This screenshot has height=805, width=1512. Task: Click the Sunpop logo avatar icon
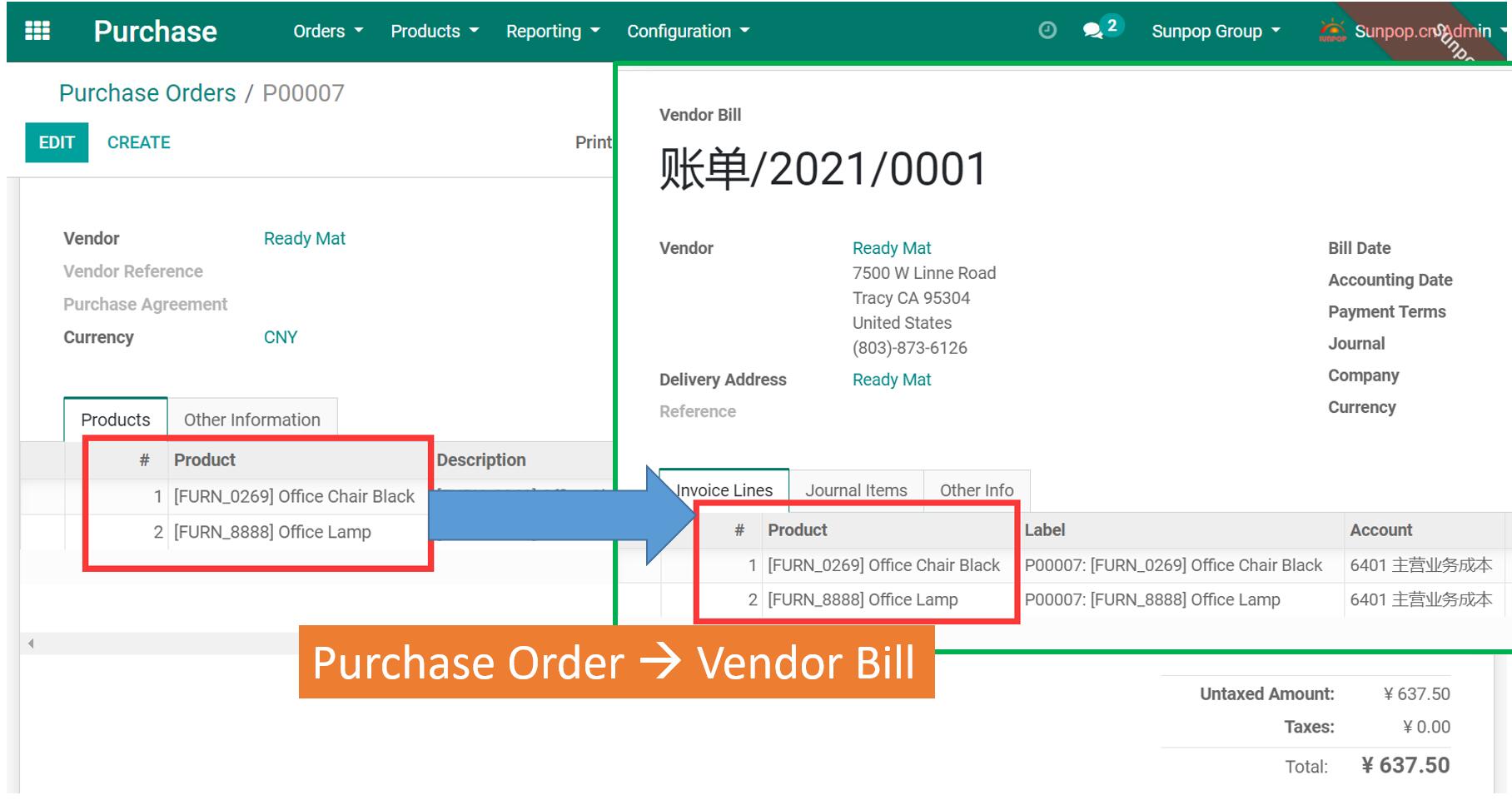pos(1332,31)
